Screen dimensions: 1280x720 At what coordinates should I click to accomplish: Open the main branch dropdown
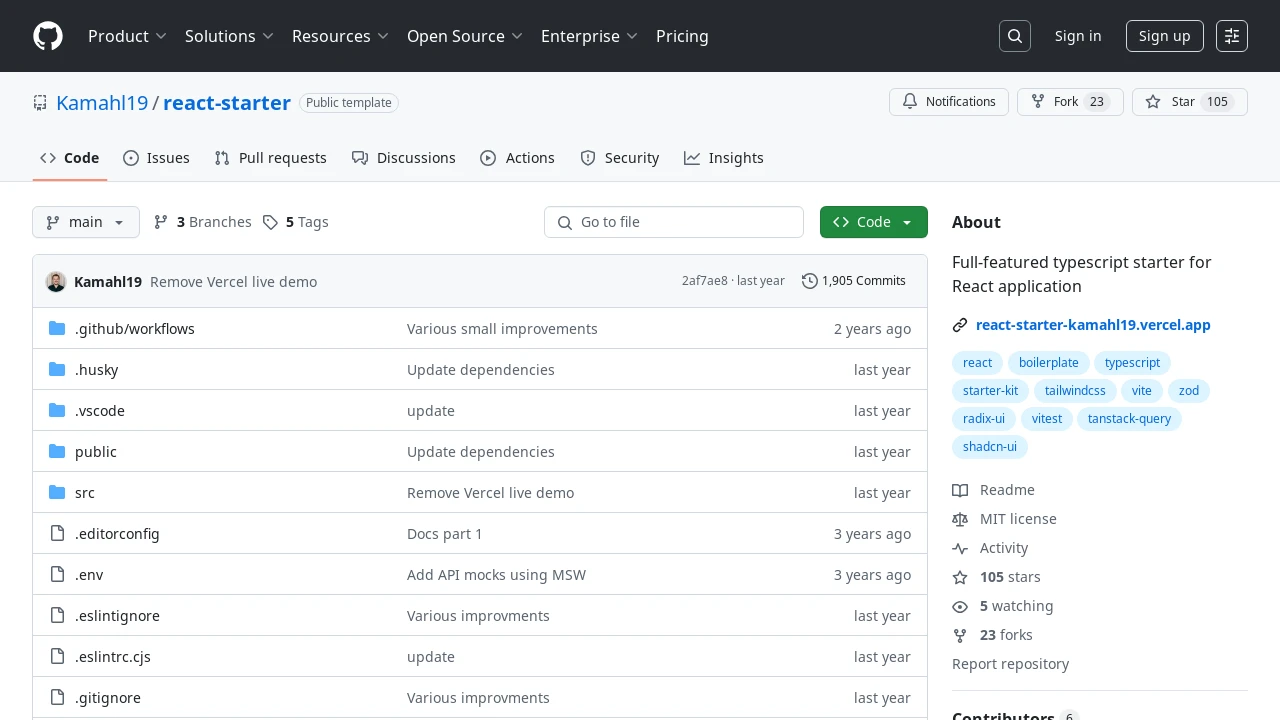click(x=86, y=222)
